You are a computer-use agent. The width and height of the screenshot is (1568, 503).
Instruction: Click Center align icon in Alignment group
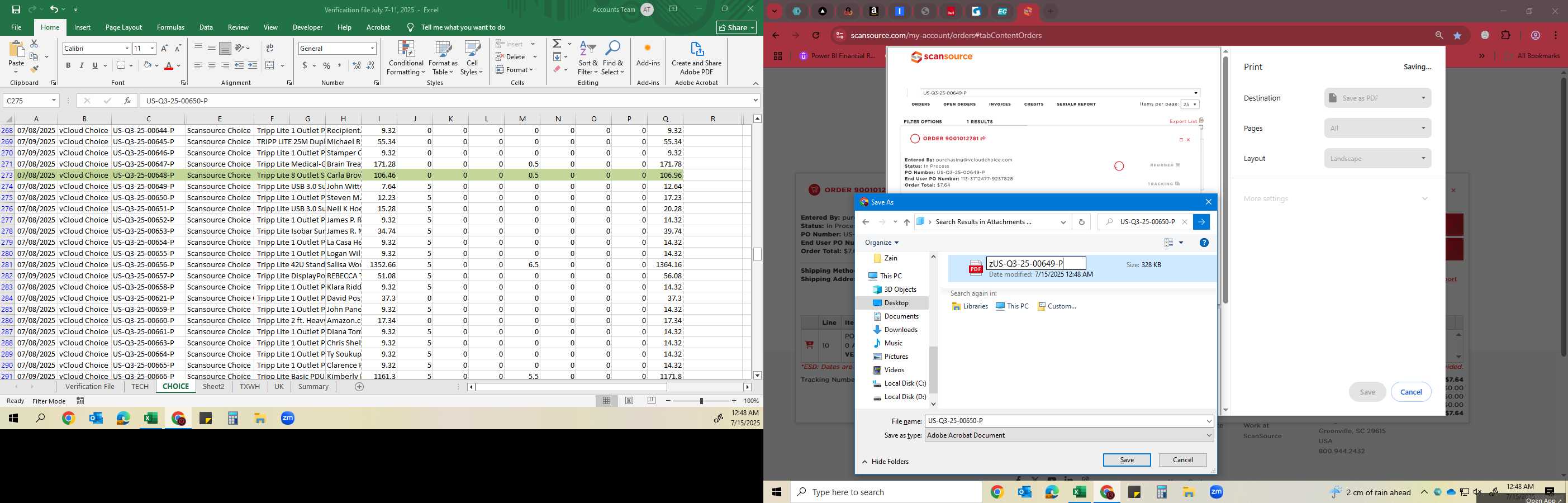[x=212, y=65]
